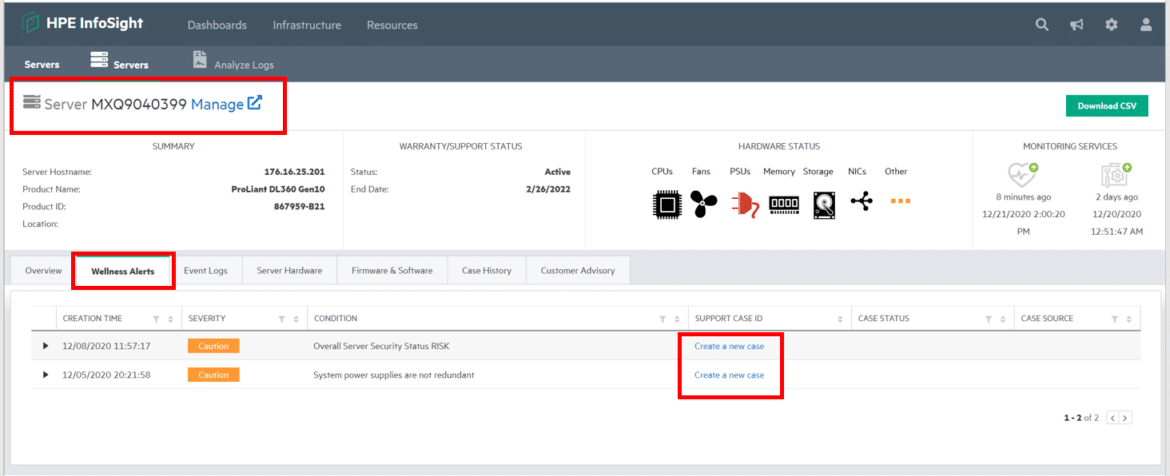Click the Memory hardware status icon
Image resolution: width=1170 pixels, height=476 pixels.
coord(784,203)
